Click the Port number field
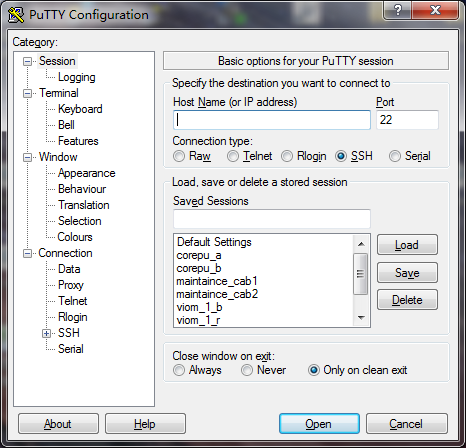The height and width of the screenshot is (448, 466). (x=407, y=120)
